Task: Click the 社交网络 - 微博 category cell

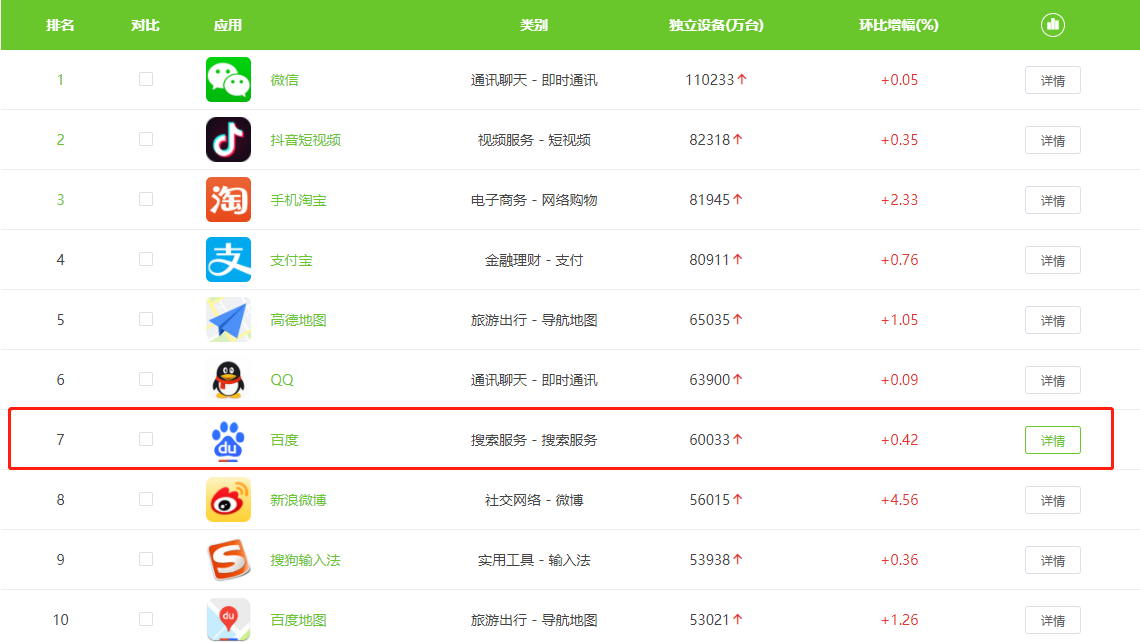Action: coord(534,500)
